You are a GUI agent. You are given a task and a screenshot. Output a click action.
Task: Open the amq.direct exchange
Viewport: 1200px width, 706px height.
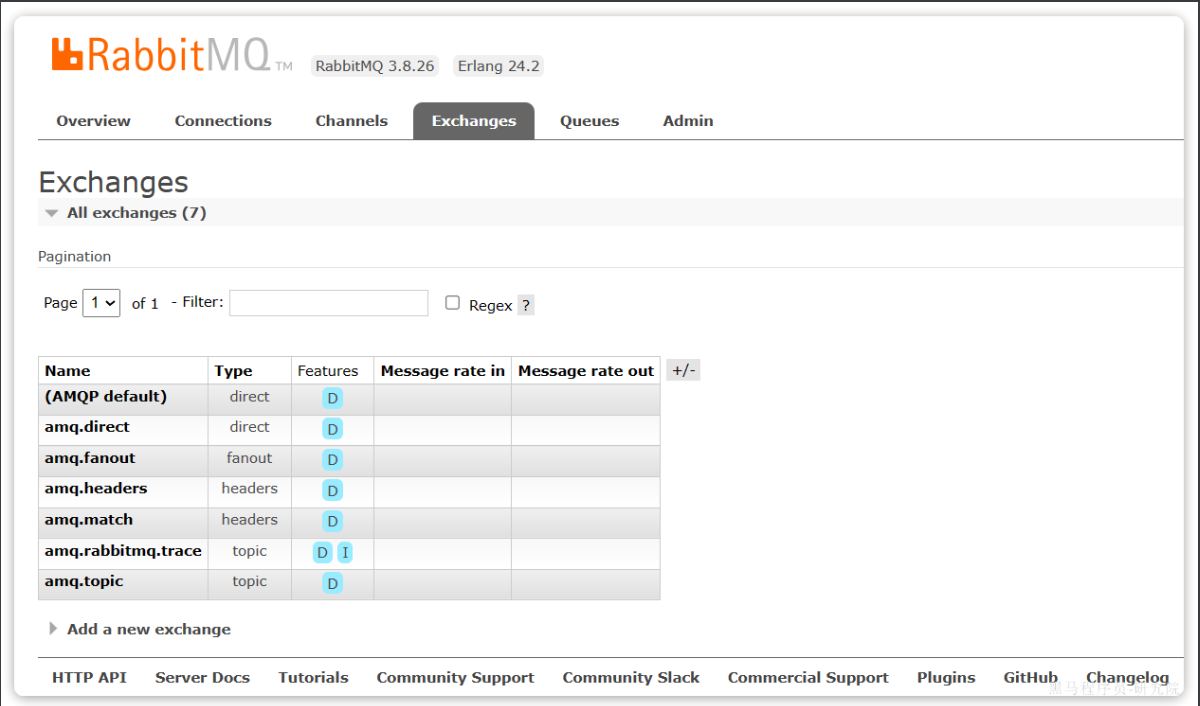click(x=87, y=427)
